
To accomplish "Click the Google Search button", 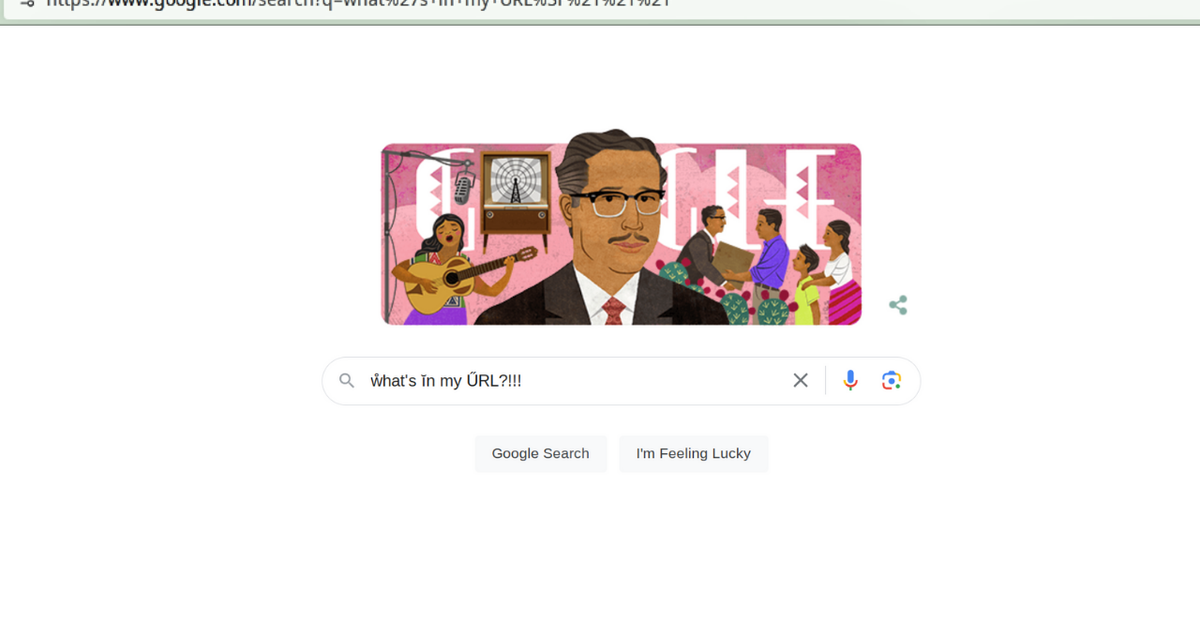I will pos(541,453).
